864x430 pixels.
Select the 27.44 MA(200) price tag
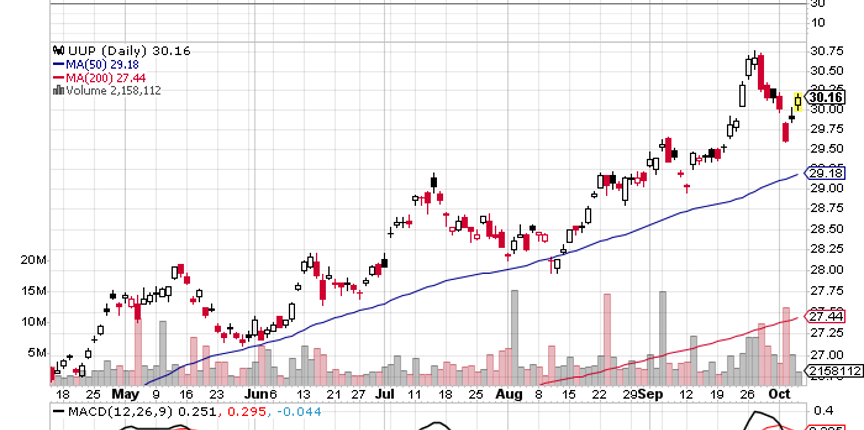point(825,316)
